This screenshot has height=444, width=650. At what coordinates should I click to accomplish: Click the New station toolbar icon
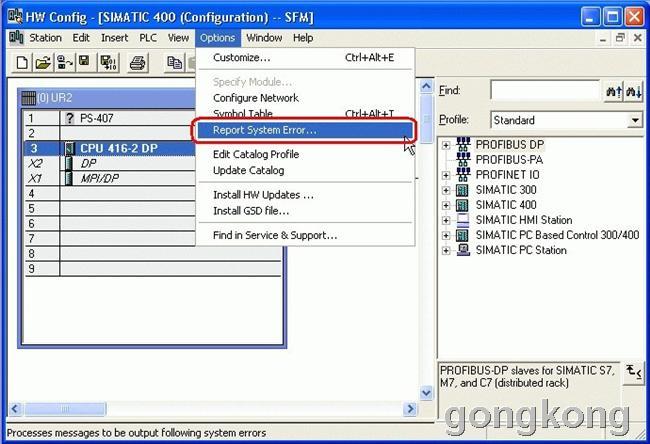22,63
